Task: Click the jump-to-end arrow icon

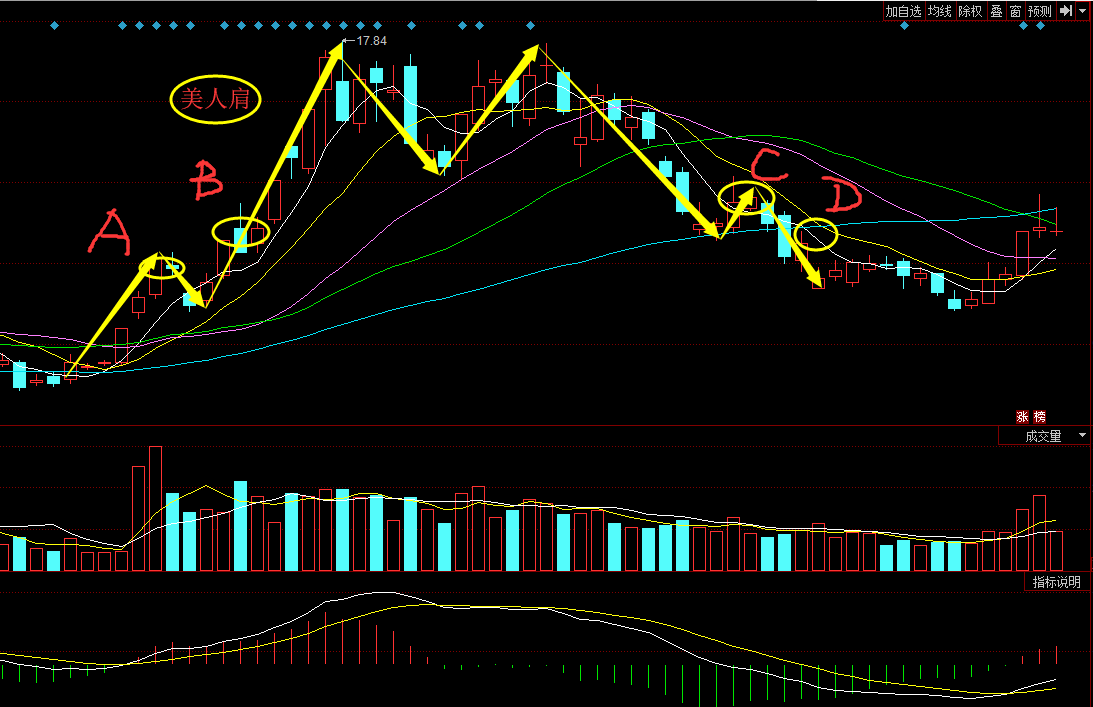Action: coord(1066,11)
